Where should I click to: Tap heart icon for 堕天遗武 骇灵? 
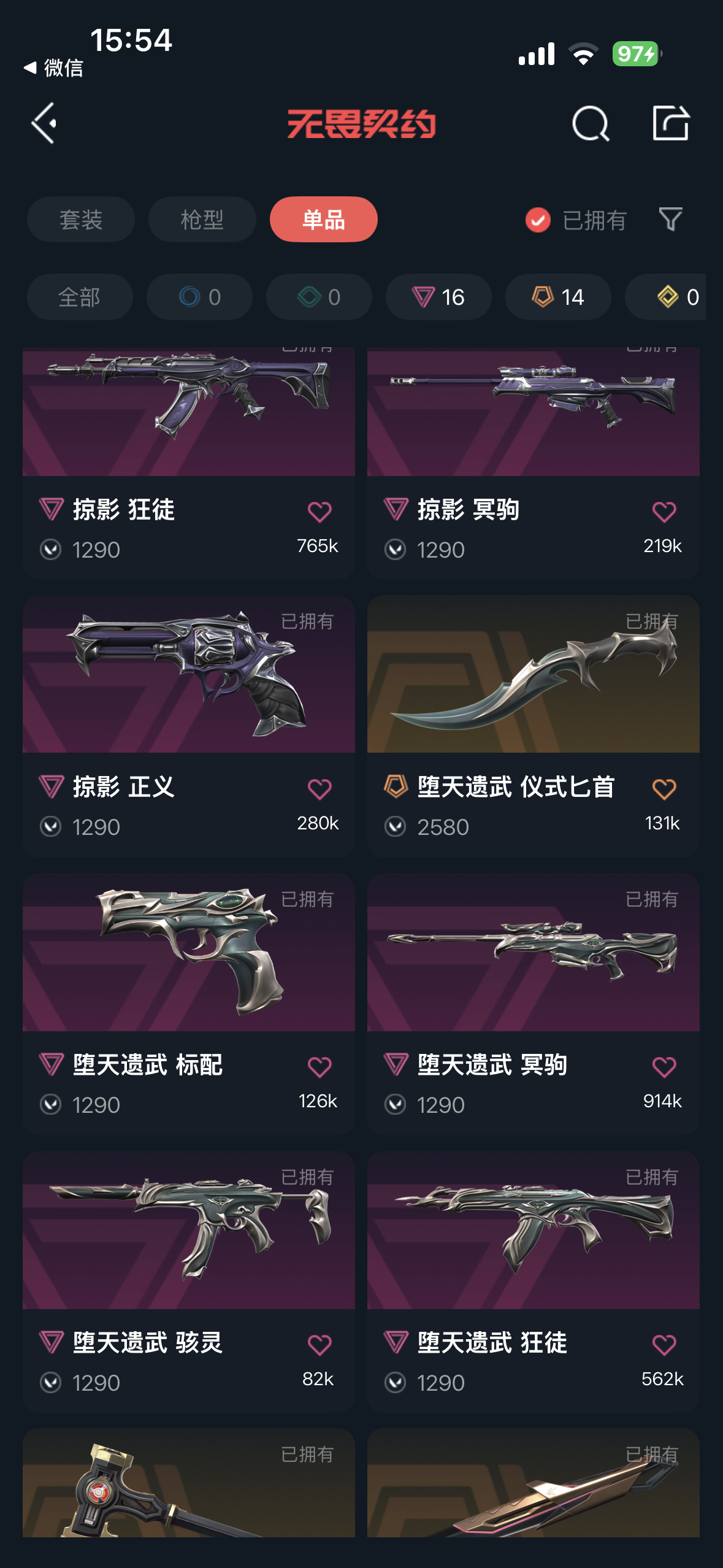[x=319, y=1345]
